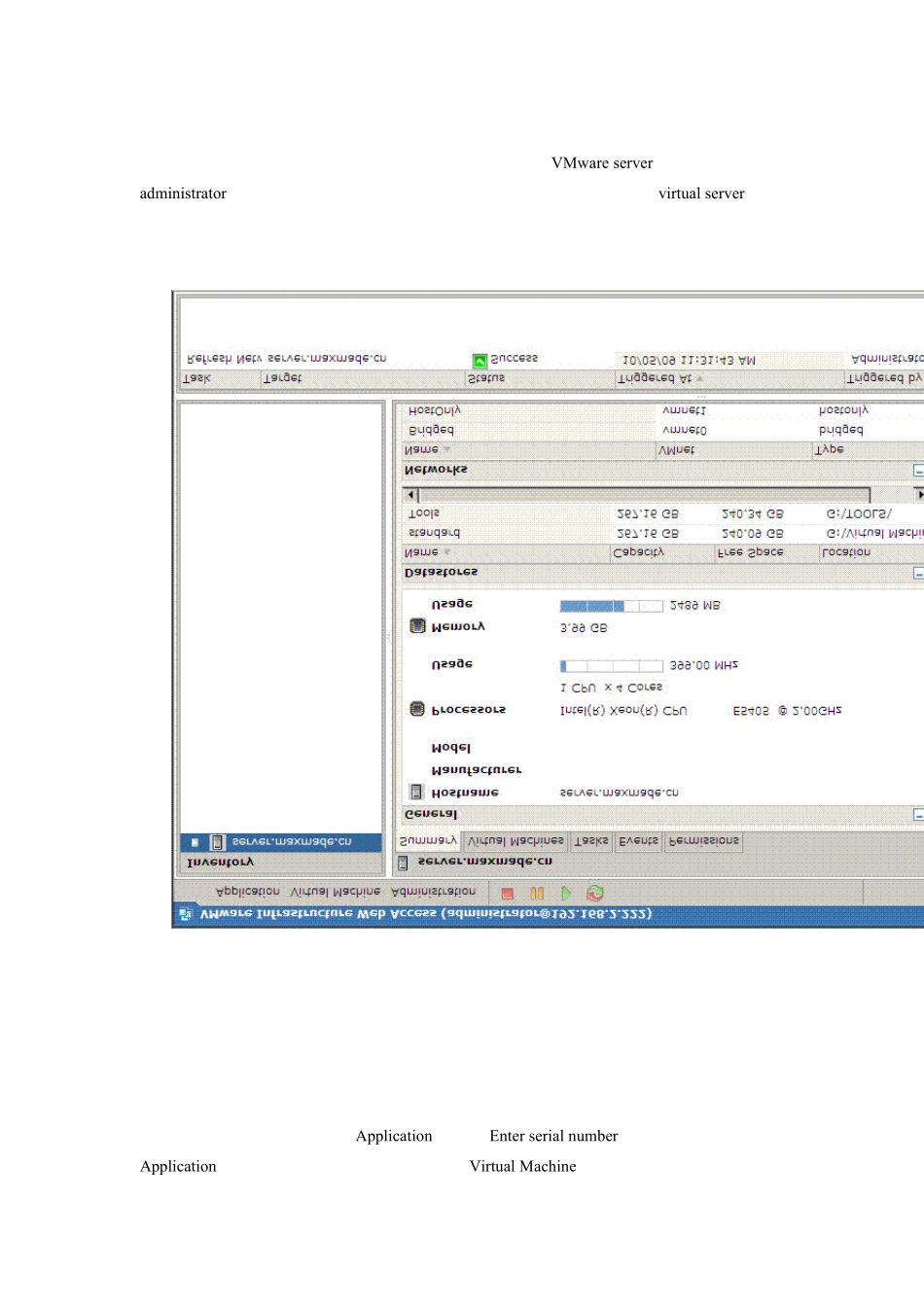The image size is (924, 1307).
Task: Click the Datastores scrollbar right arrow
Action: point(919,496)
